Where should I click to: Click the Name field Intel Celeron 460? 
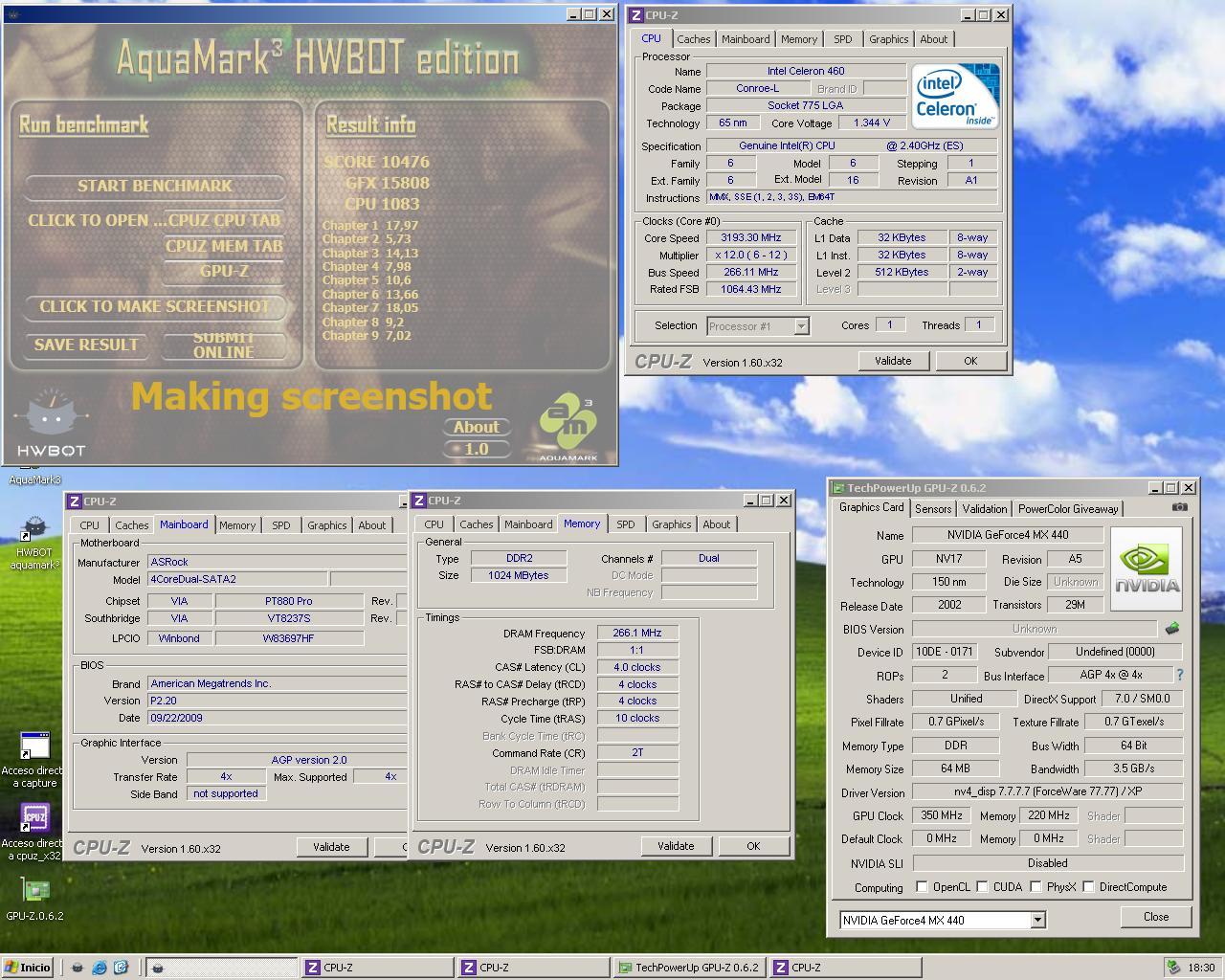click(806, 72)
